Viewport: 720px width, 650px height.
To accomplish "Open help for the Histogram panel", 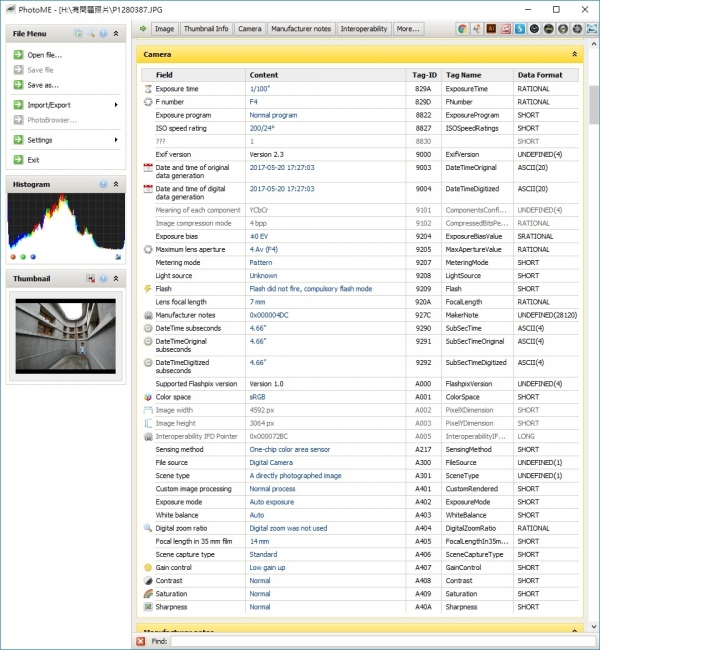I will tap(104, 185).
